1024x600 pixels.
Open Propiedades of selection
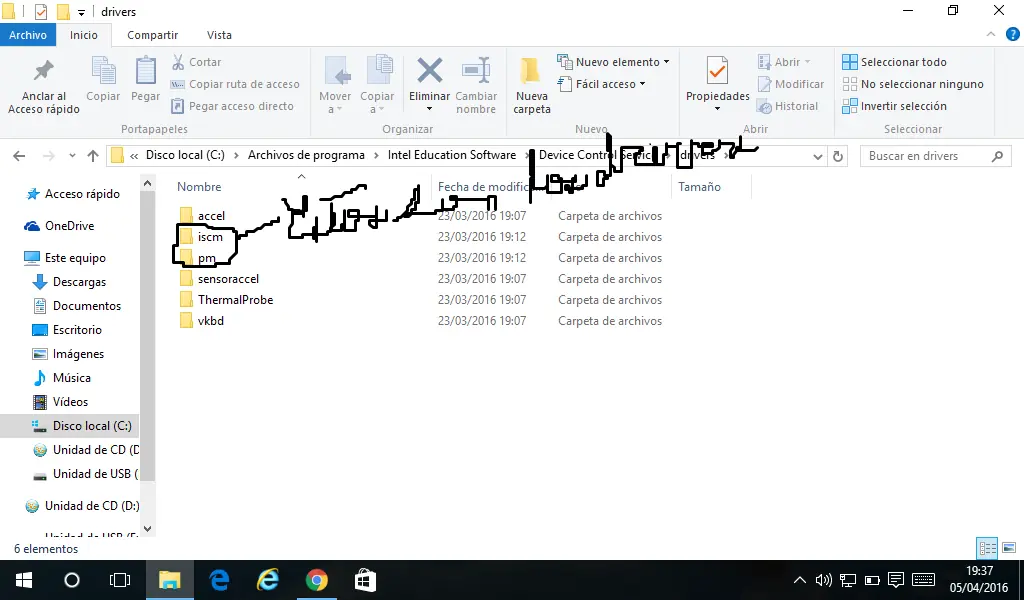click(718, 84)
